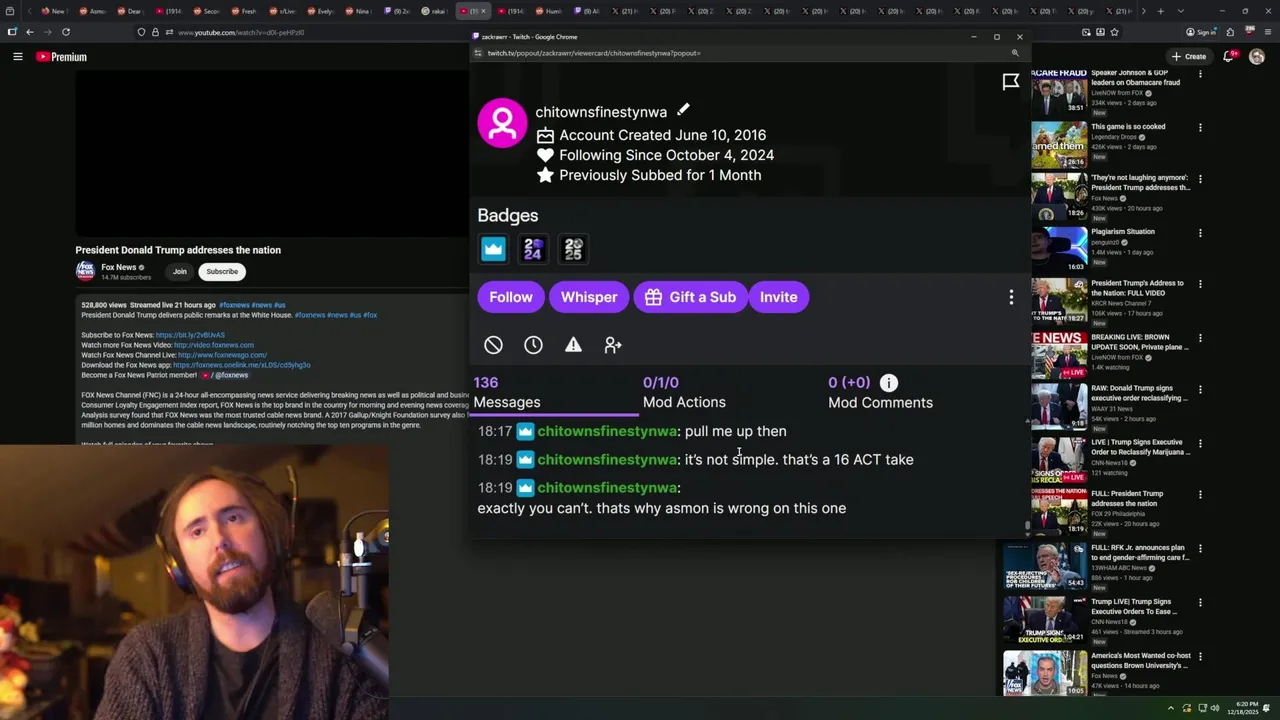Open the three-dot menu in viewer card
The width and height of the screenshot is (1280, 720).
[x=1011, y=297]
